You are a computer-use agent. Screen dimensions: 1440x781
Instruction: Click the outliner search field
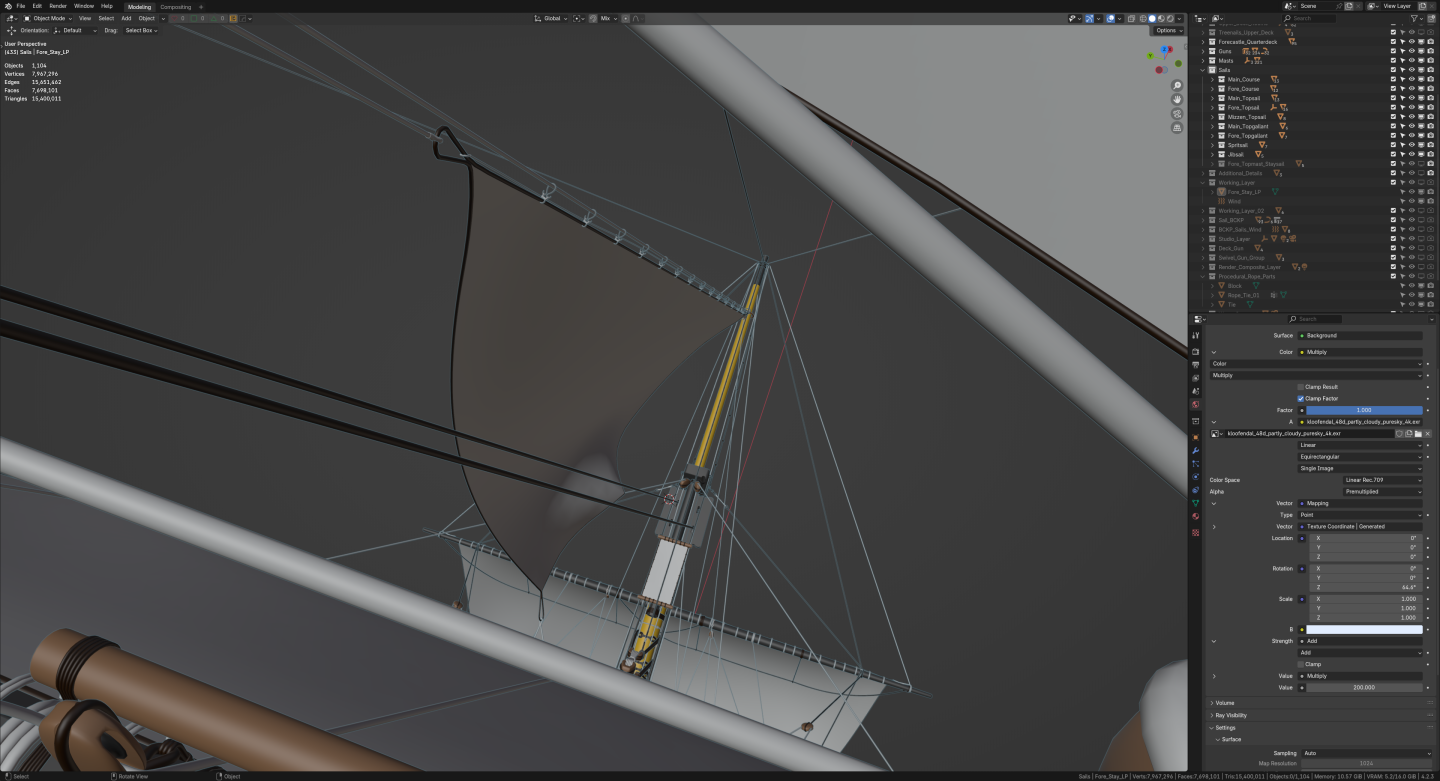[x=1310, y=18]
